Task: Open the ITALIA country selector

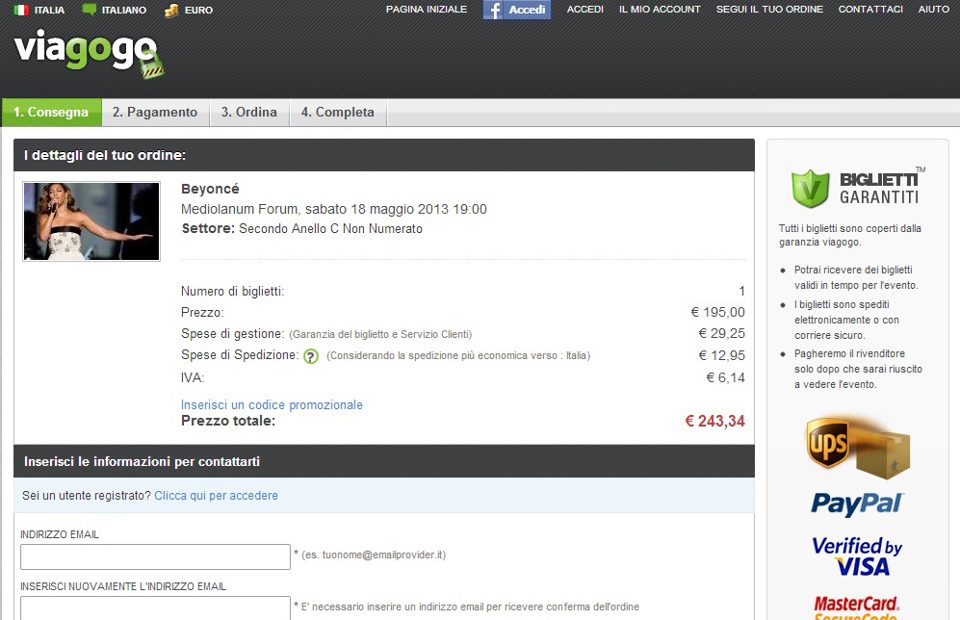Action: coord(49,10)
